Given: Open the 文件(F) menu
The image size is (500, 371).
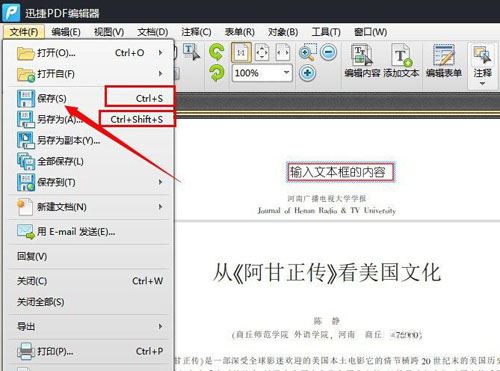Looking at the screenshot, I should (x=24, y=32).
